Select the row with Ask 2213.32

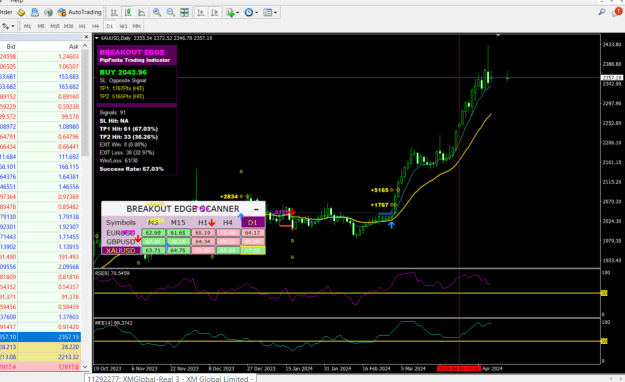(x=40, y=357)
